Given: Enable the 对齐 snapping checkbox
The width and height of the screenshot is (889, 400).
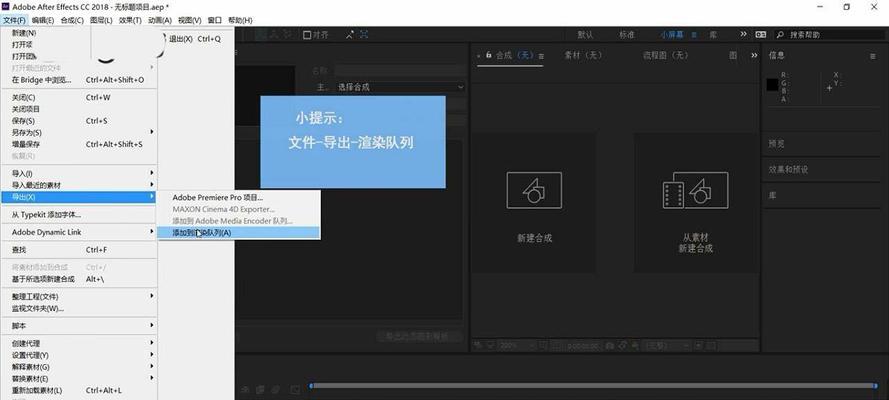Looking at the screenshot, I should coord(307,35).
